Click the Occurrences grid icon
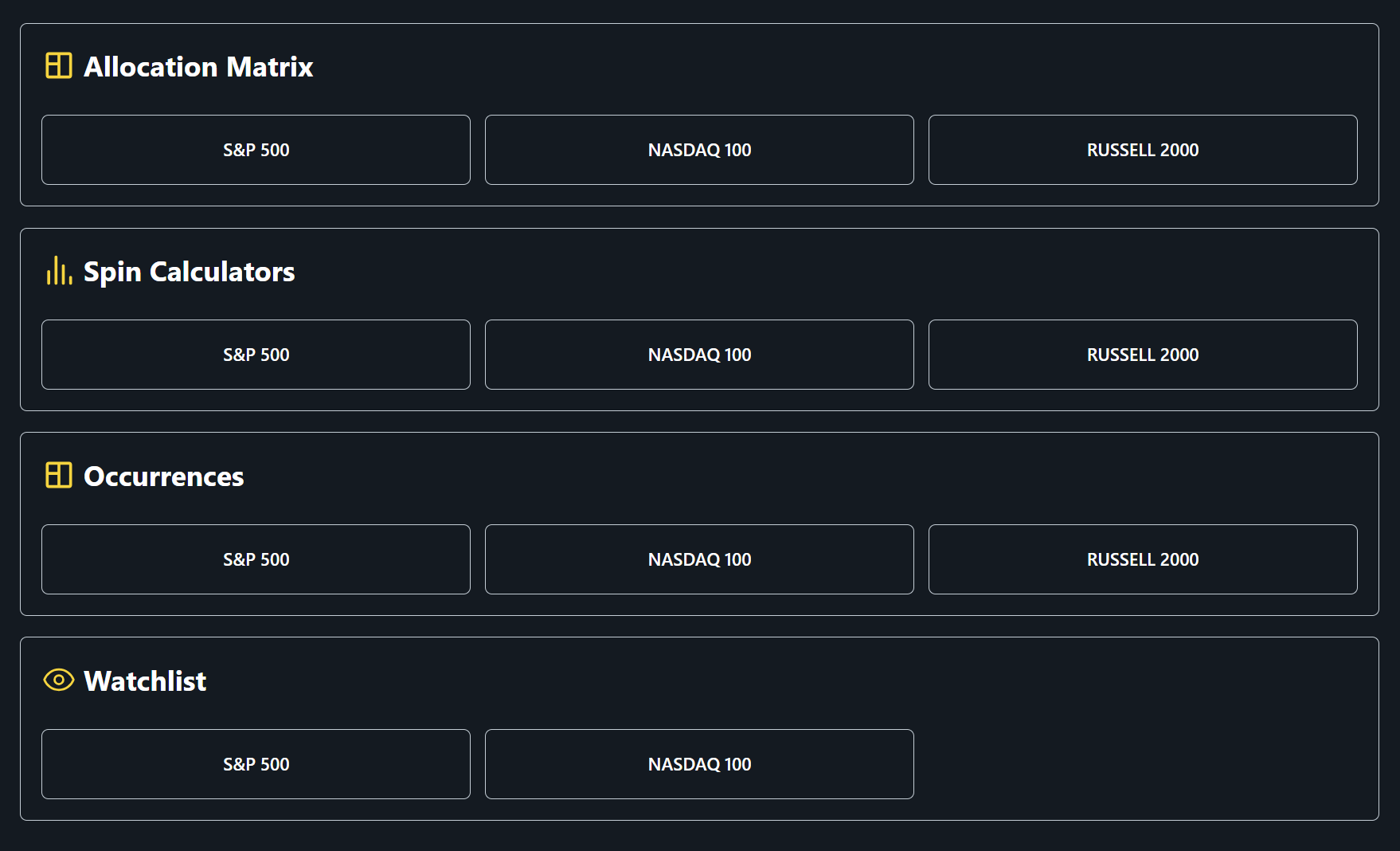Image resolution: width=1400 pixels, height=851 pixels. click(x=59, y=476)
